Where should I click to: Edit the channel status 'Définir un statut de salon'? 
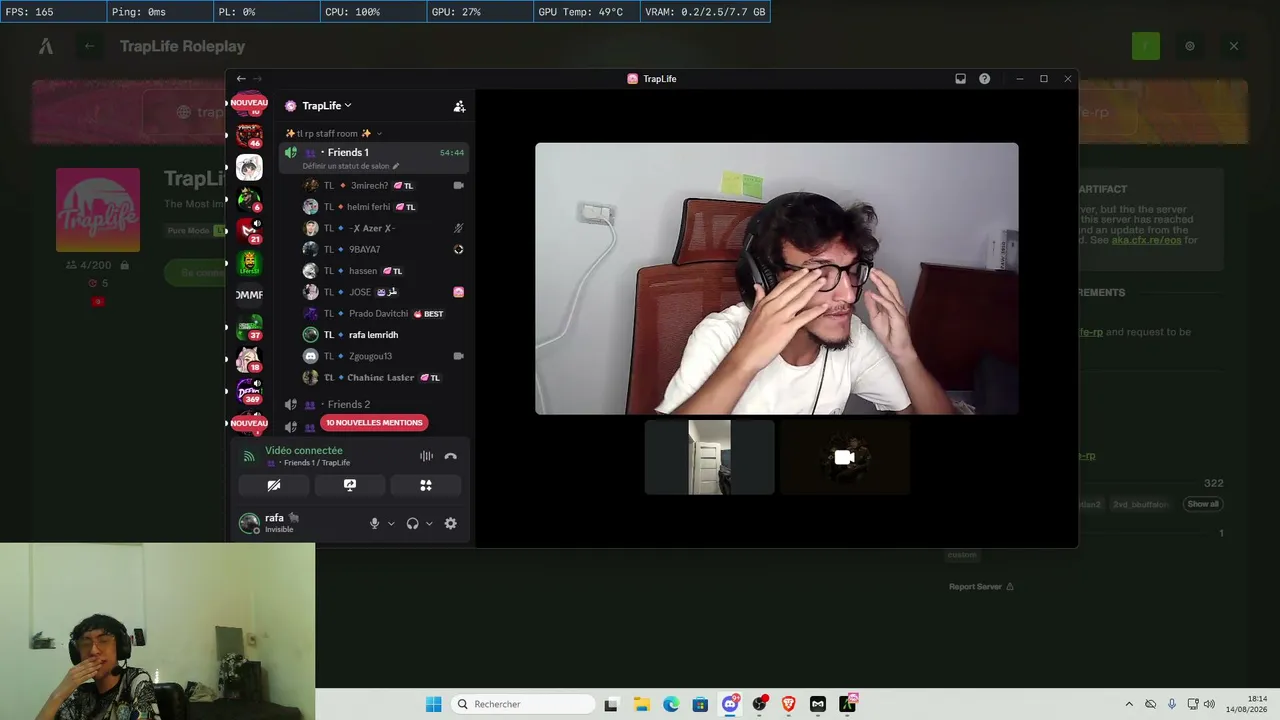351,166
